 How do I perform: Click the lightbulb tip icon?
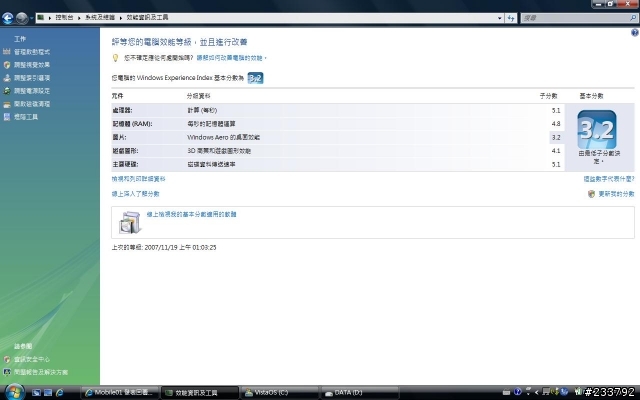point(116,58)
